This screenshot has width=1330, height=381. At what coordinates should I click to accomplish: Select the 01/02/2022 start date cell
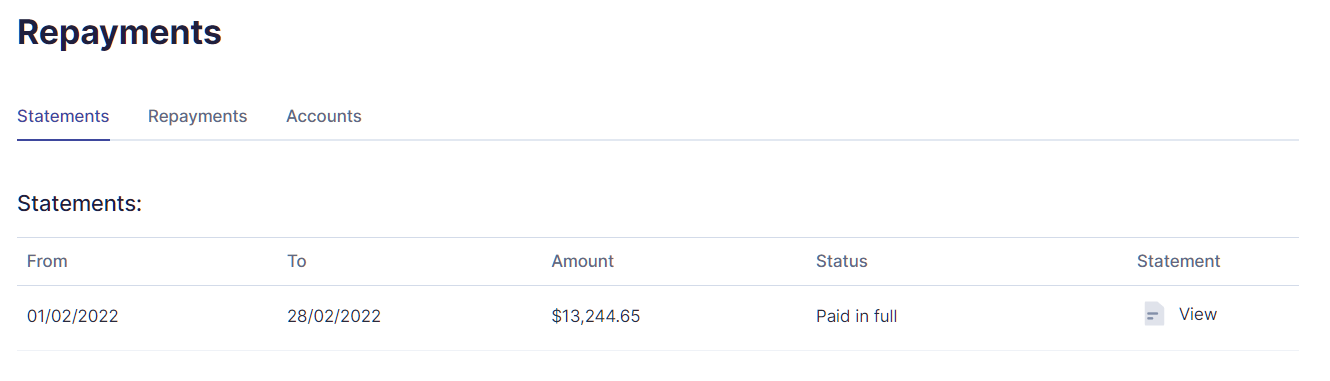(x=72, y=316)
